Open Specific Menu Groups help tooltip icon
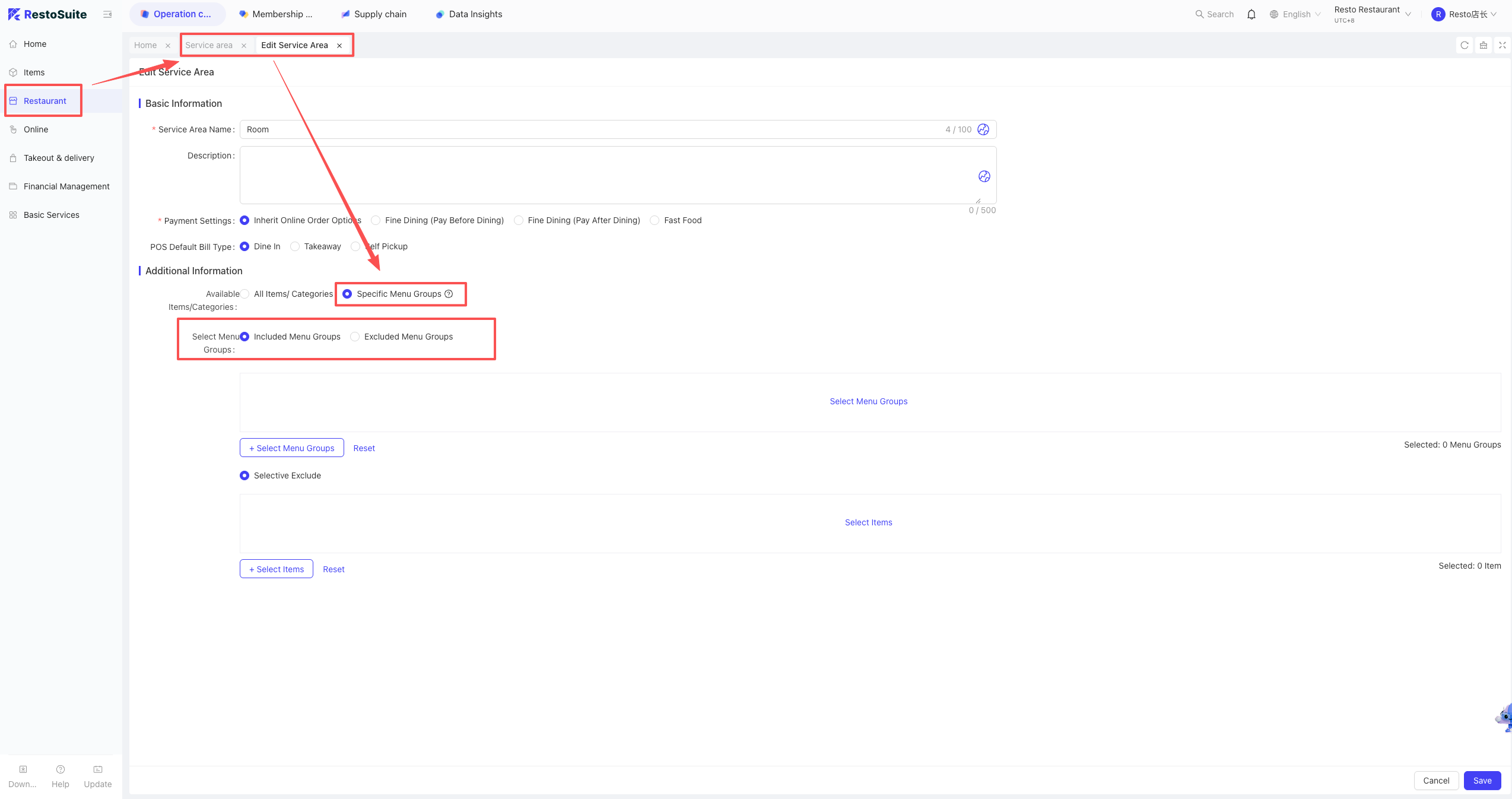This screenshot has height=799, width=1512. [449, 294]
